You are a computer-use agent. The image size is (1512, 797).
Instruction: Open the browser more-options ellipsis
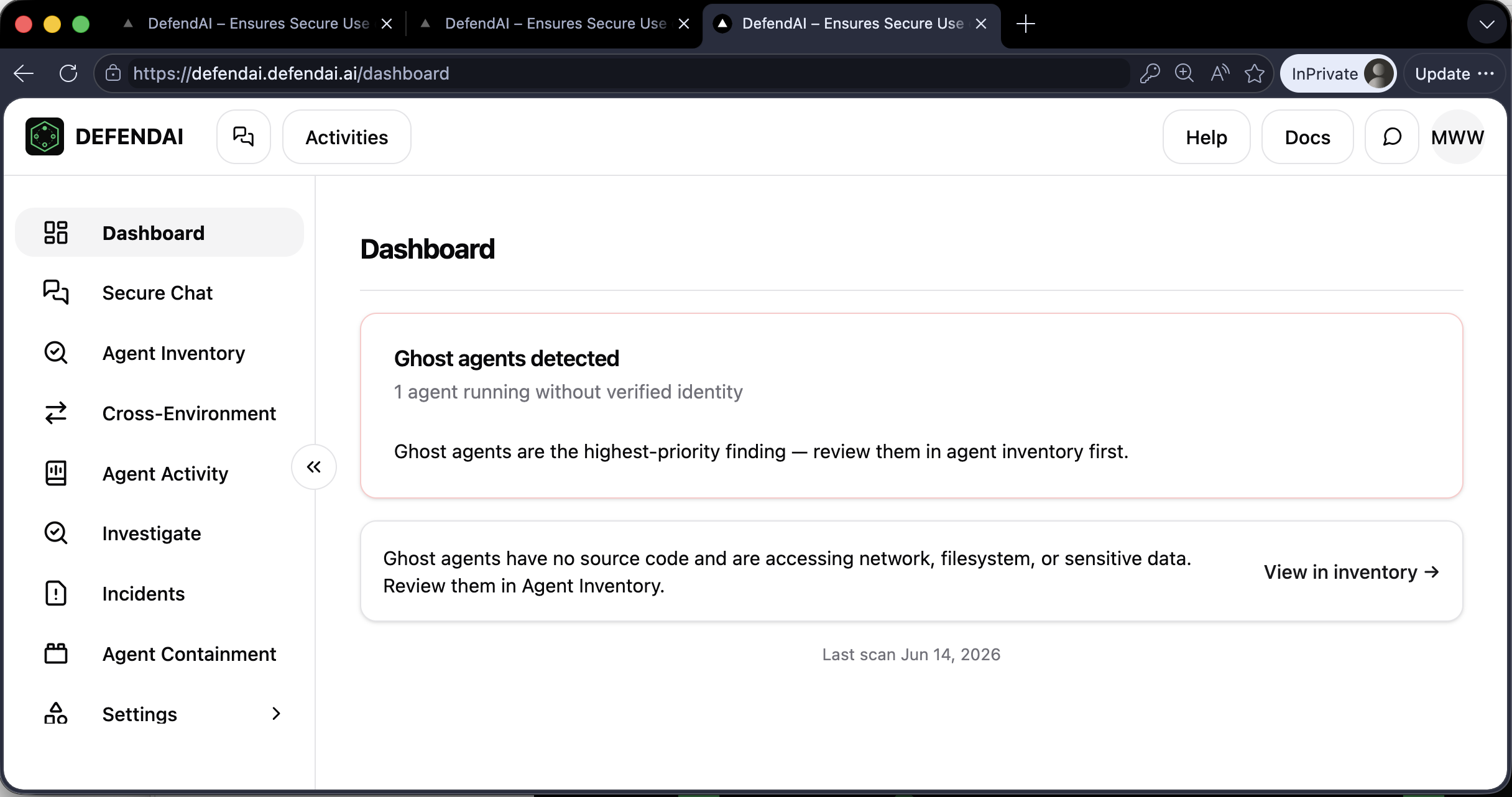pos(1486,73)
